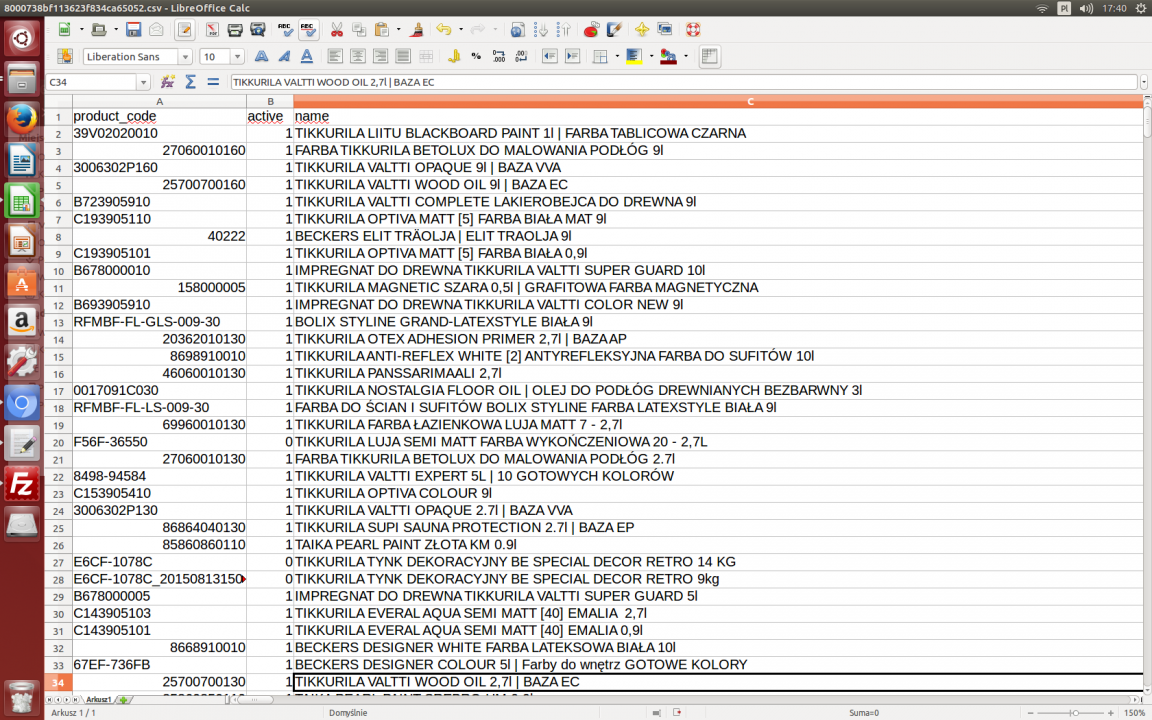1152x720 pixels.
Task: Launch the Function Wizard
Action: [x=168, y=82]
